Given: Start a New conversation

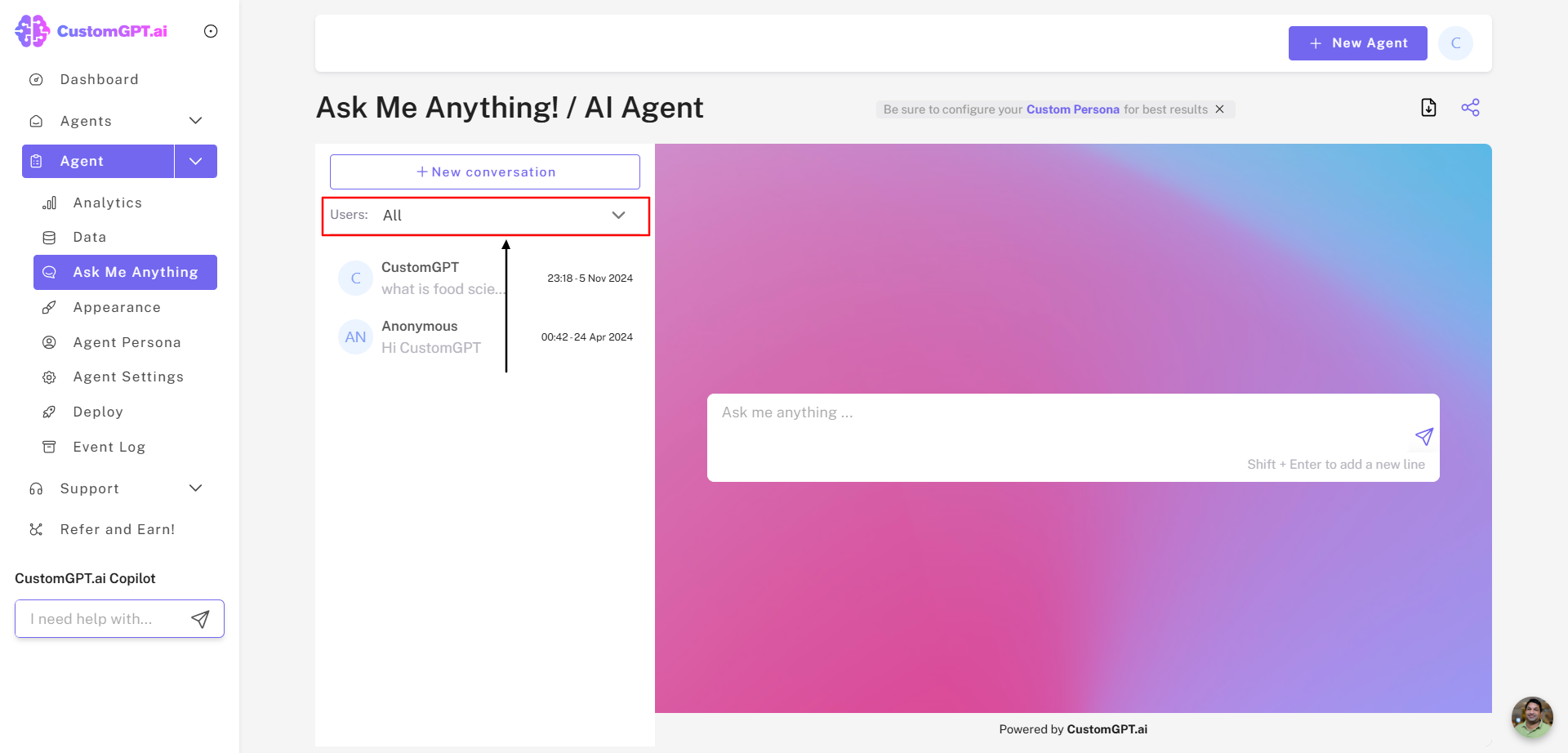Looking at the screenshot, I should [485, 172].
